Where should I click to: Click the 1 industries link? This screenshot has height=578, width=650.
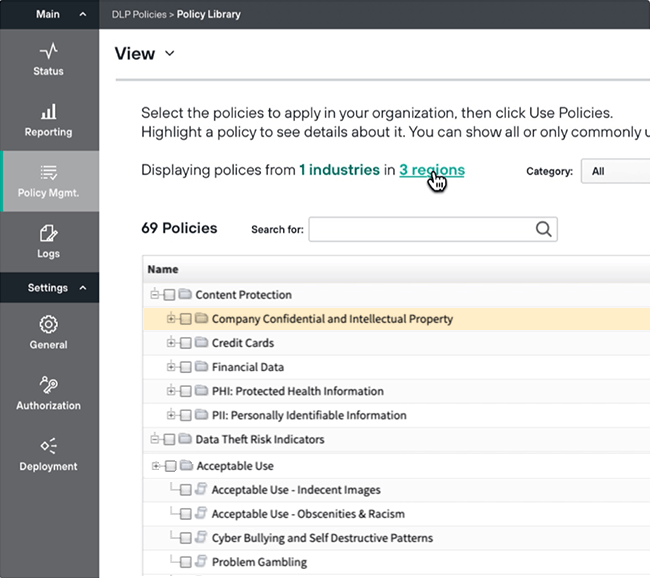(339, 170)
